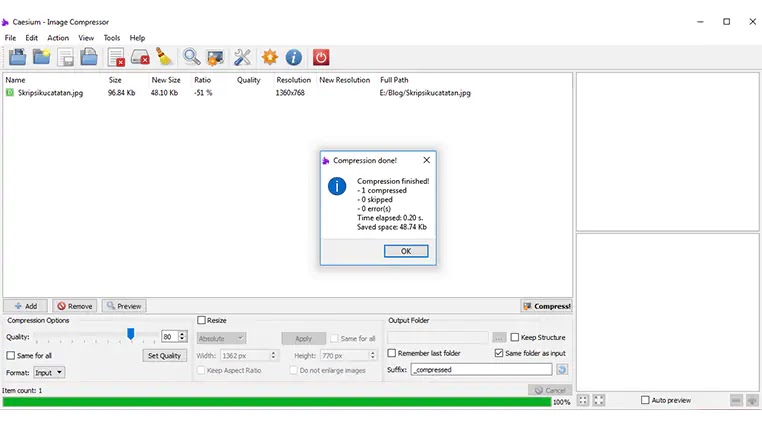The height and width of the screenshot is (422, 762).
Task: Open the View menu
Action: click(x=86, y=37)
